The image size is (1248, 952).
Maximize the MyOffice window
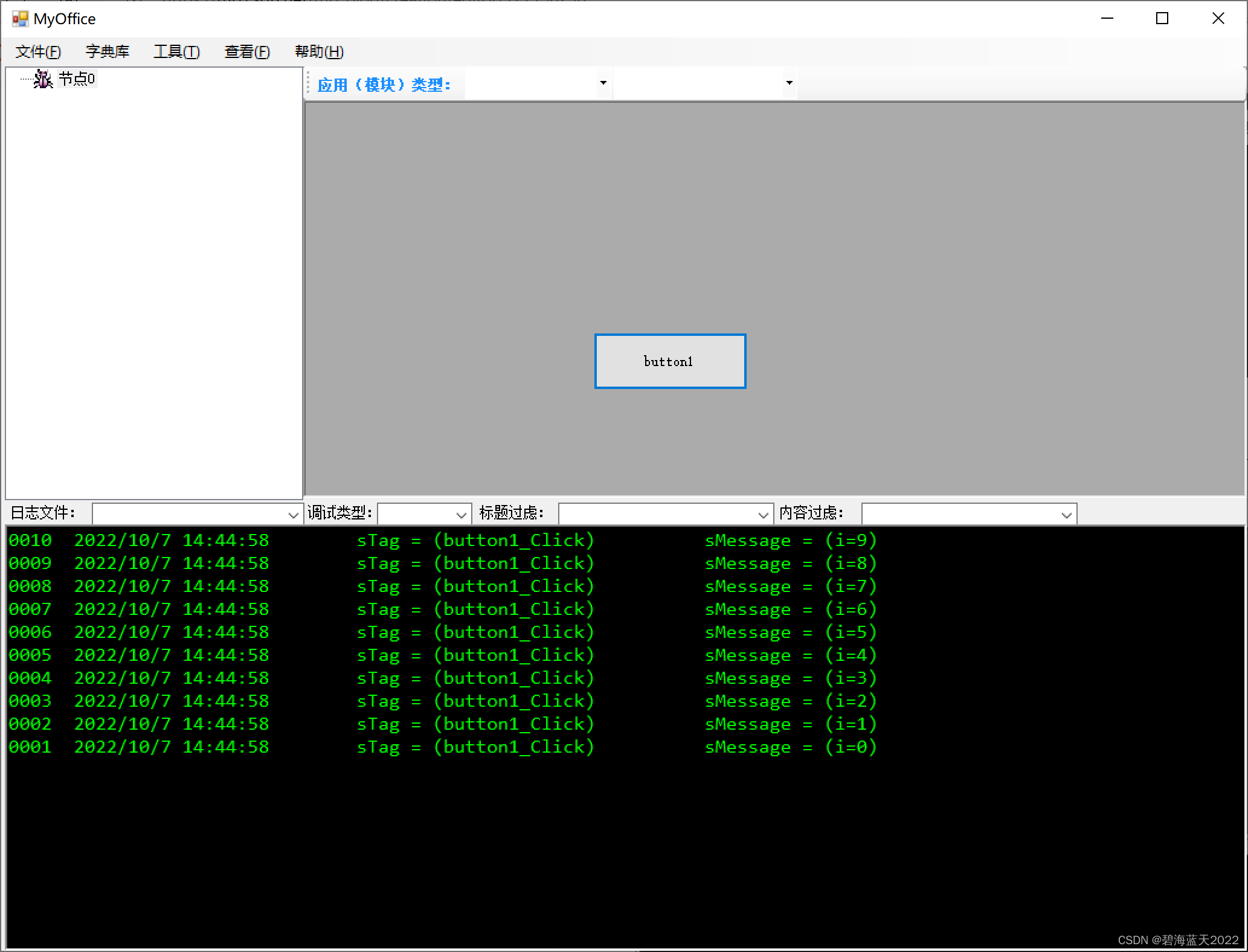[x=1162, y=19]
